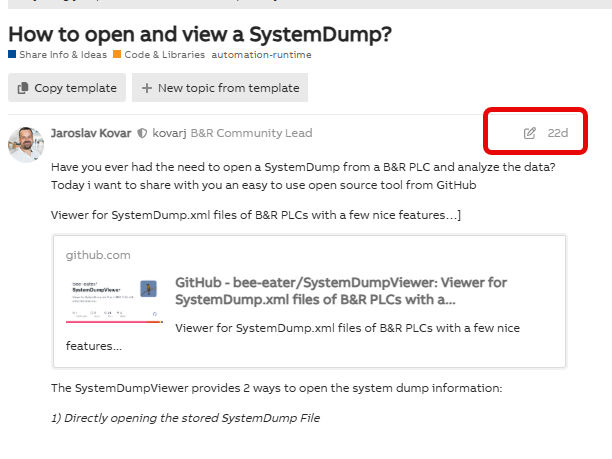Screen dimensions: 612x459
Task: Click the plus icon for new topic
Action: [x=147, y=88]
